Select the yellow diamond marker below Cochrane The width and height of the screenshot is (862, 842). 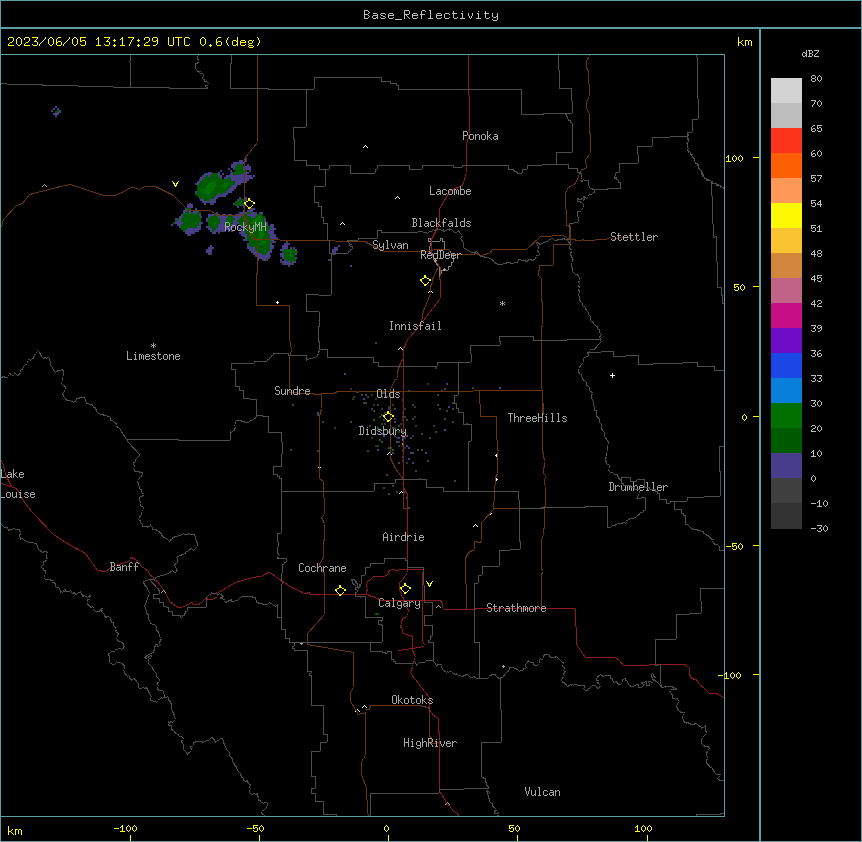coord(340,590)
